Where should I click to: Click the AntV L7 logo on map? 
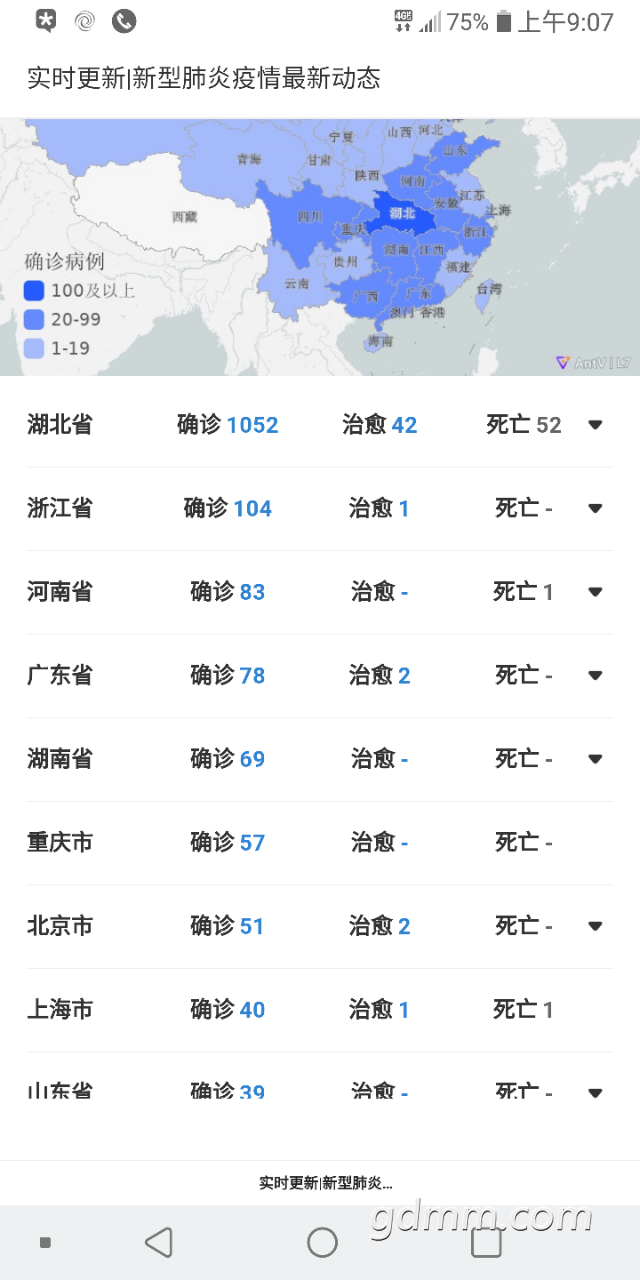593,363
